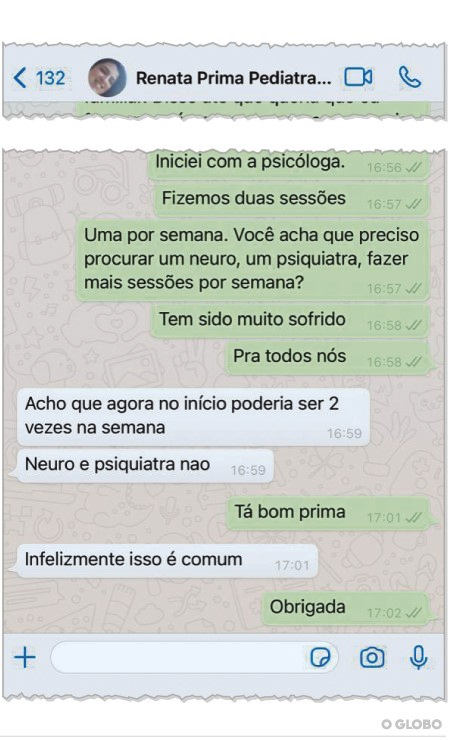Open the sticker picker icon
Viewport: 450px width, 740px height.
[320, 657]
